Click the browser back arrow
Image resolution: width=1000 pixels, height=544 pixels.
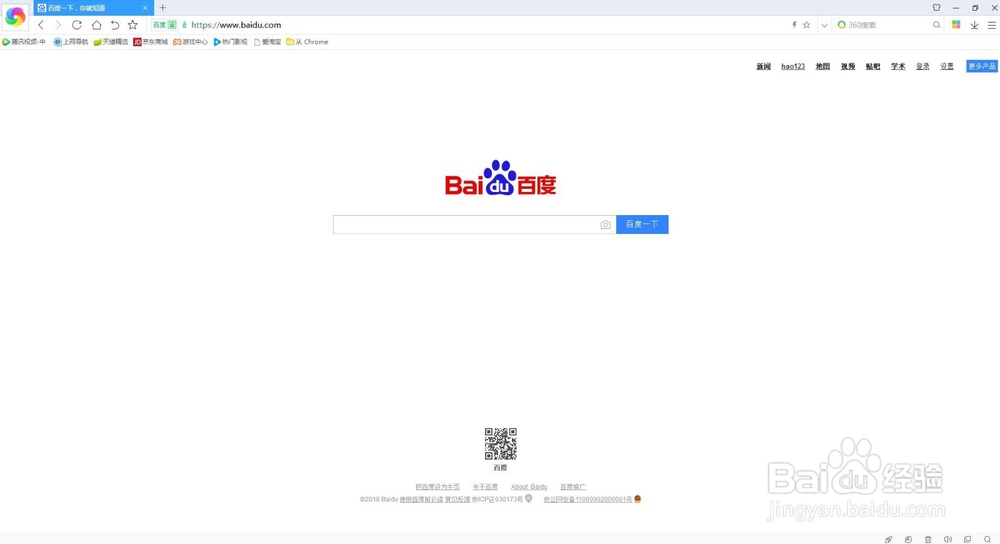41,25
